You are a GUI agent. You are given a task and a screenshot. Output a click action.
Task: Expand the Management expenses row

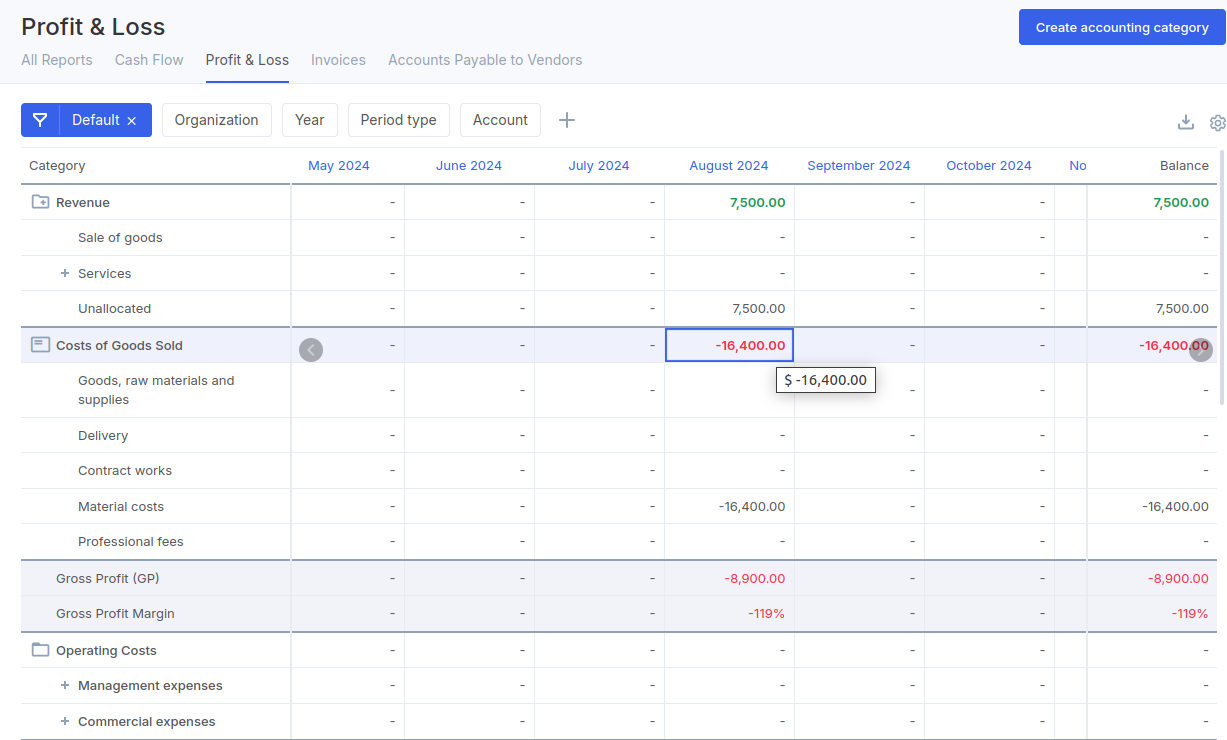(65, 686)
